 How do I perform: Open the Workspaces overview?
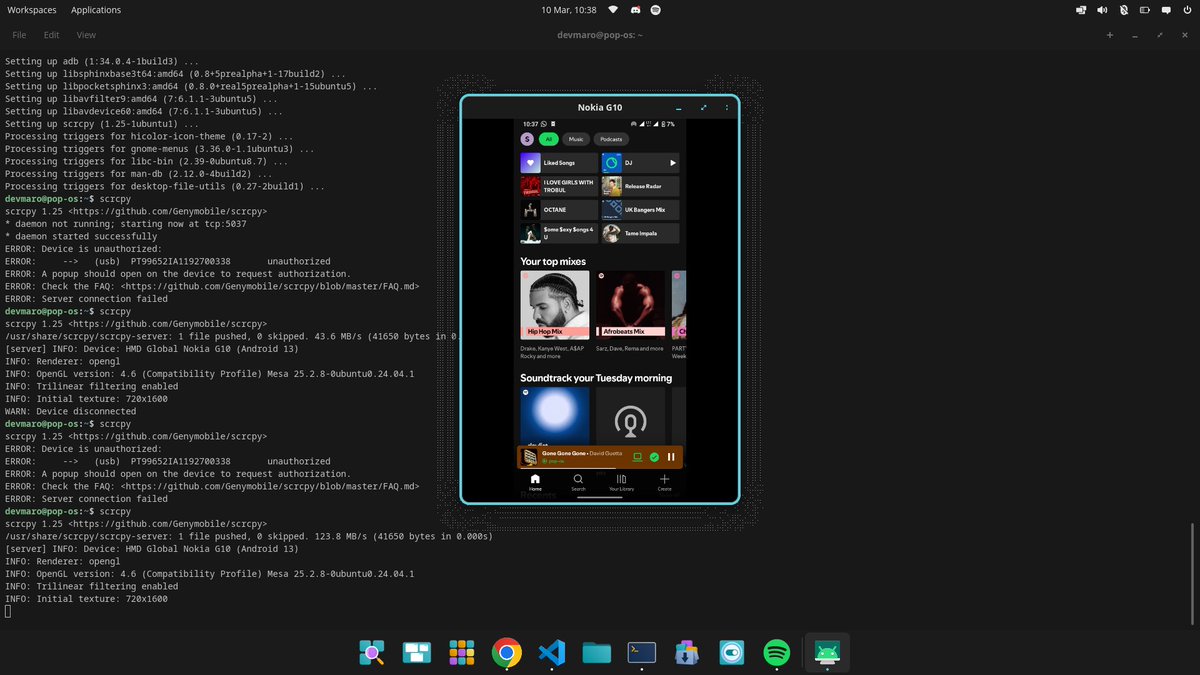[30, 10]
